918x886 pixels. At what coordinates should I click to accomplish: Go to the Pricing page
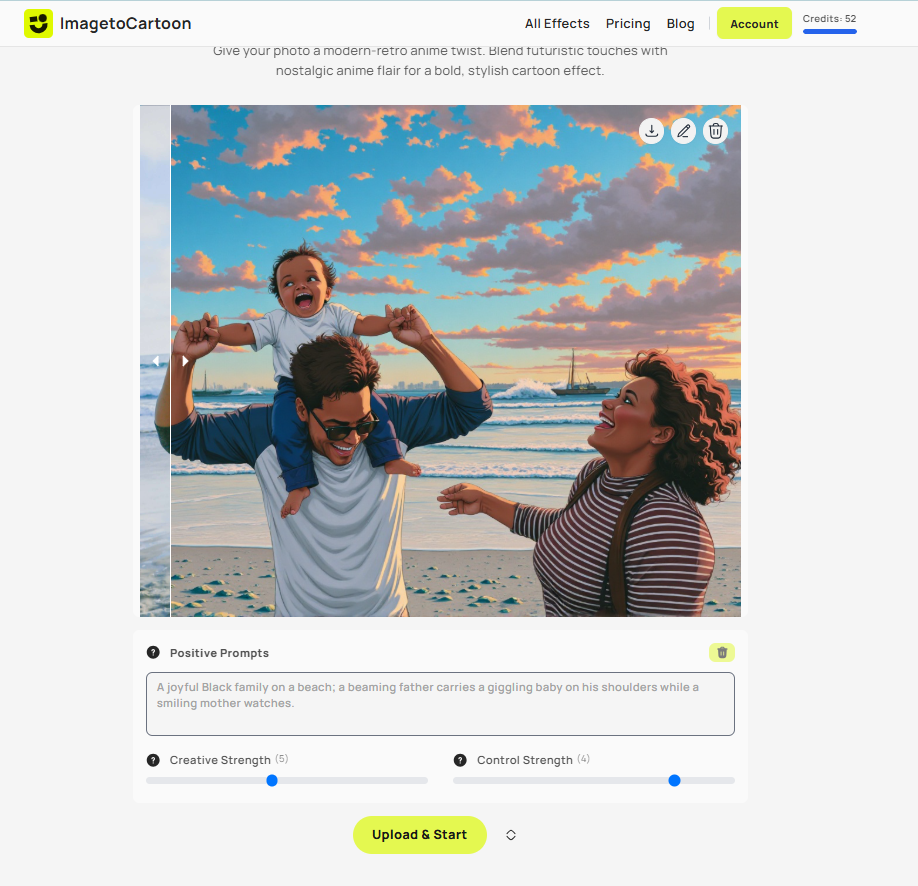(628, 23)
